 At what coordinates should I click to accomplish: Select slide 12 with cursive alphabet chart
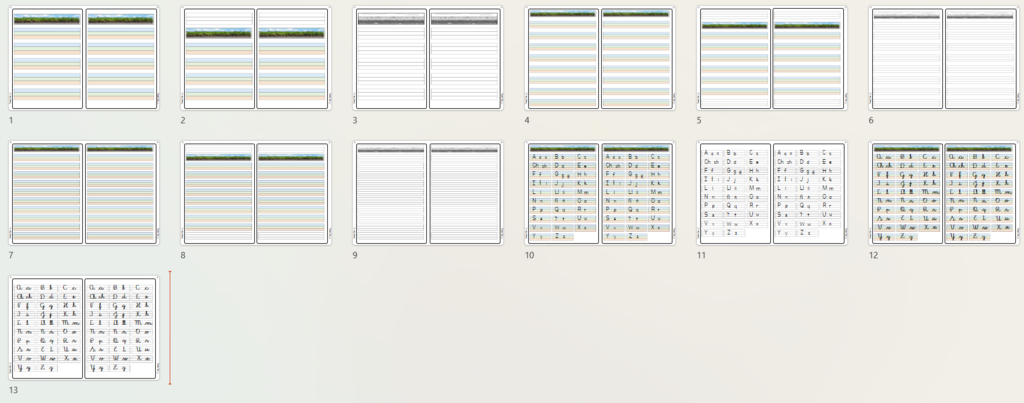pyautogui.click(x=944, y=193)
